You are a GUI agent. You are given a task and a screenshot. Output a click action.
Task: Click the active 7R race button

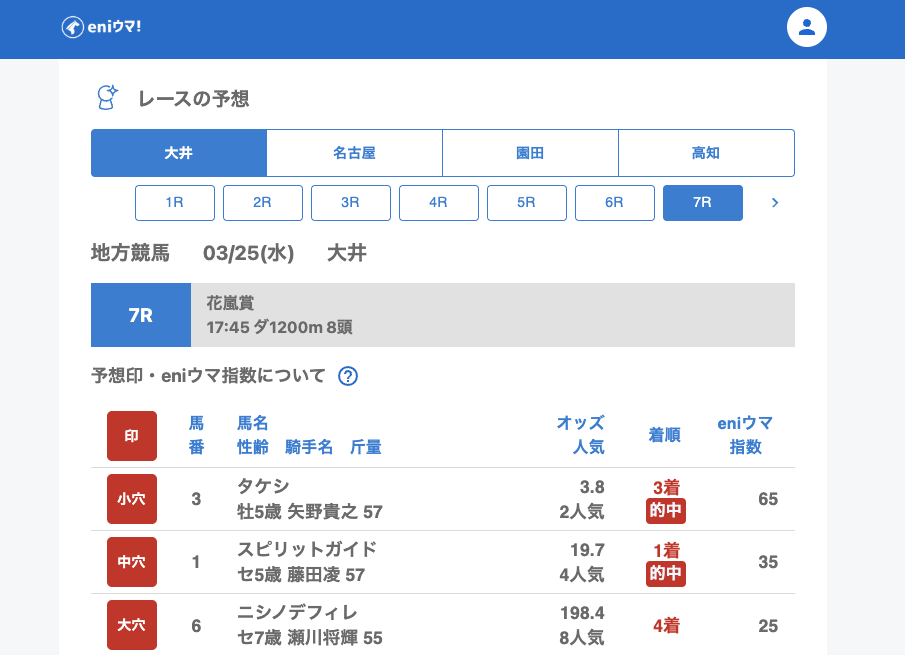pyautogui.click(x=703, y=203)
